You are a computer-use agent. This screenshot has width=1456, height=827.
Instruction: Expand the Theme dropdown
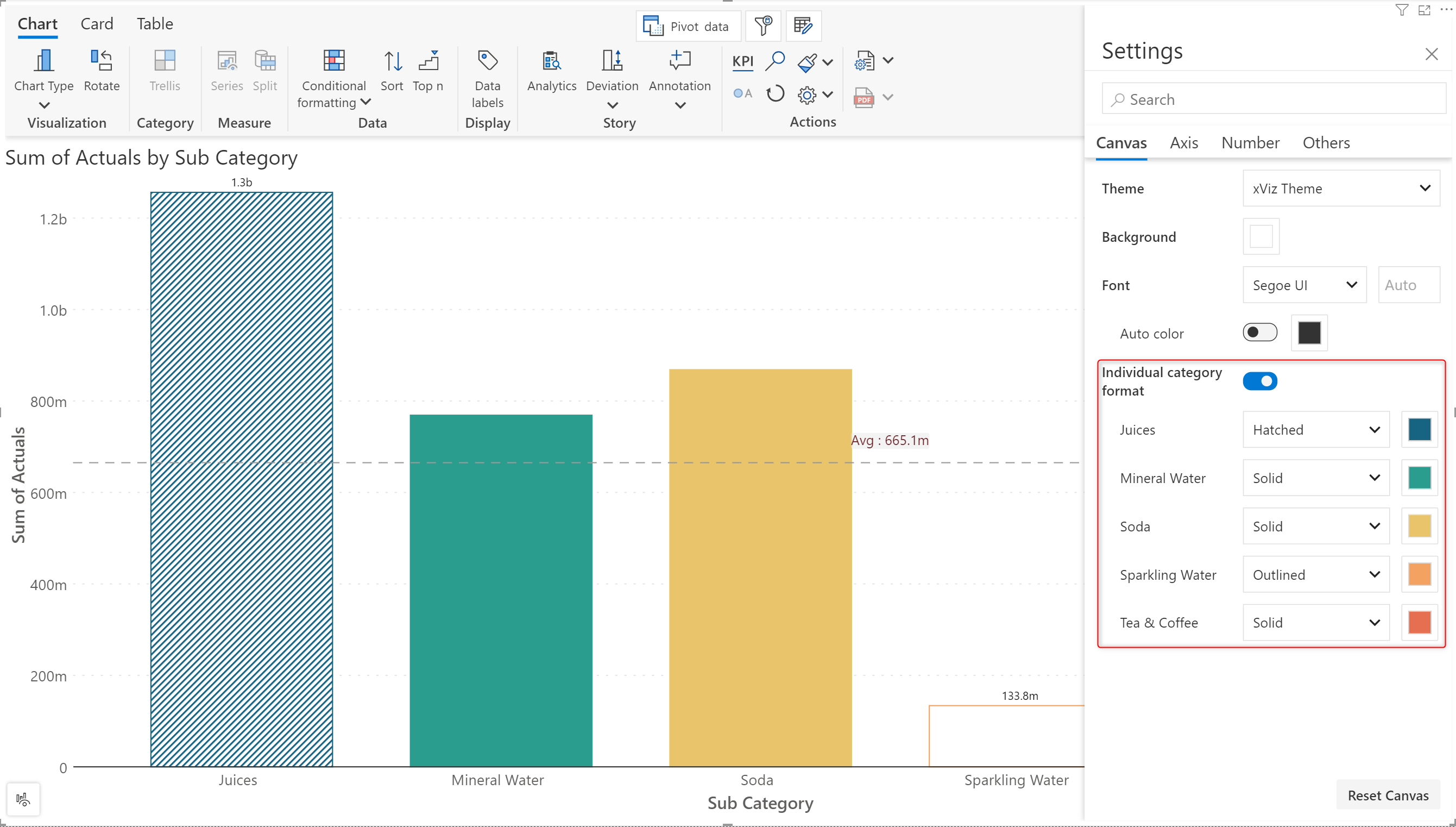point(1341,188)
